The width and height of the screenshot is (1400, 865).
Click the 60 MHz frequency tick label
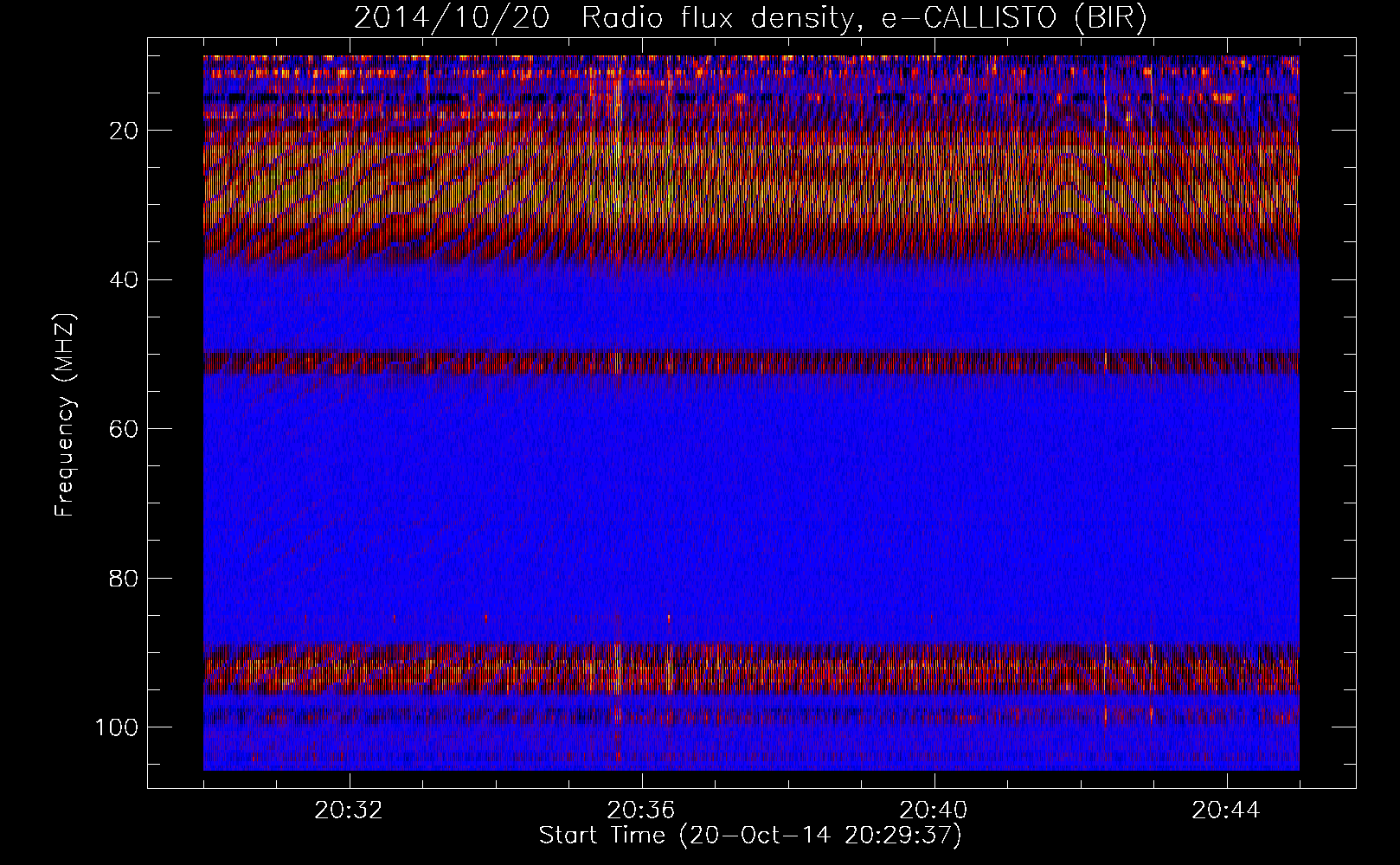[x=124, y=429]
